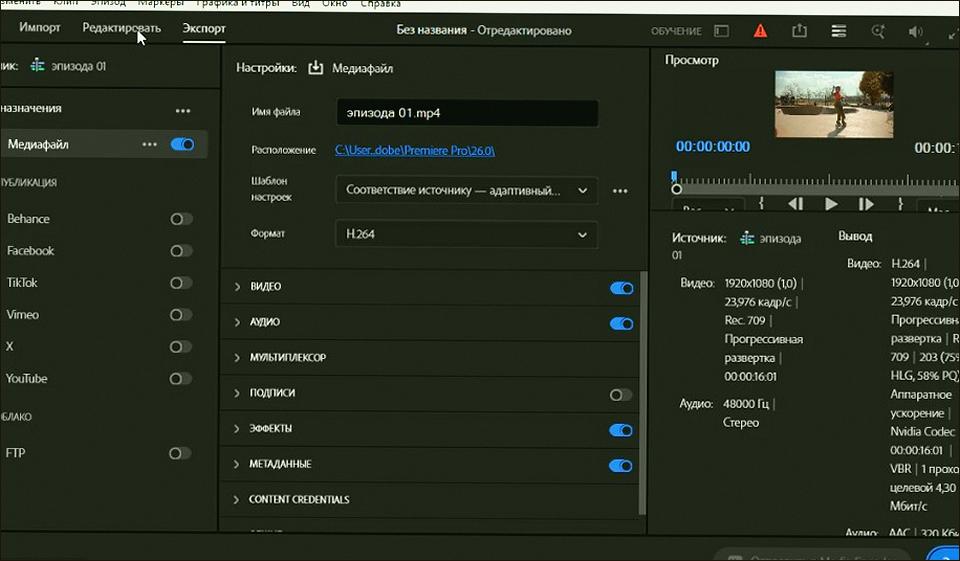The width and height of the screenshot is (960, 561).
Task: Open the Шаблон настроек preset dropdown
Action: pos(467,190)
